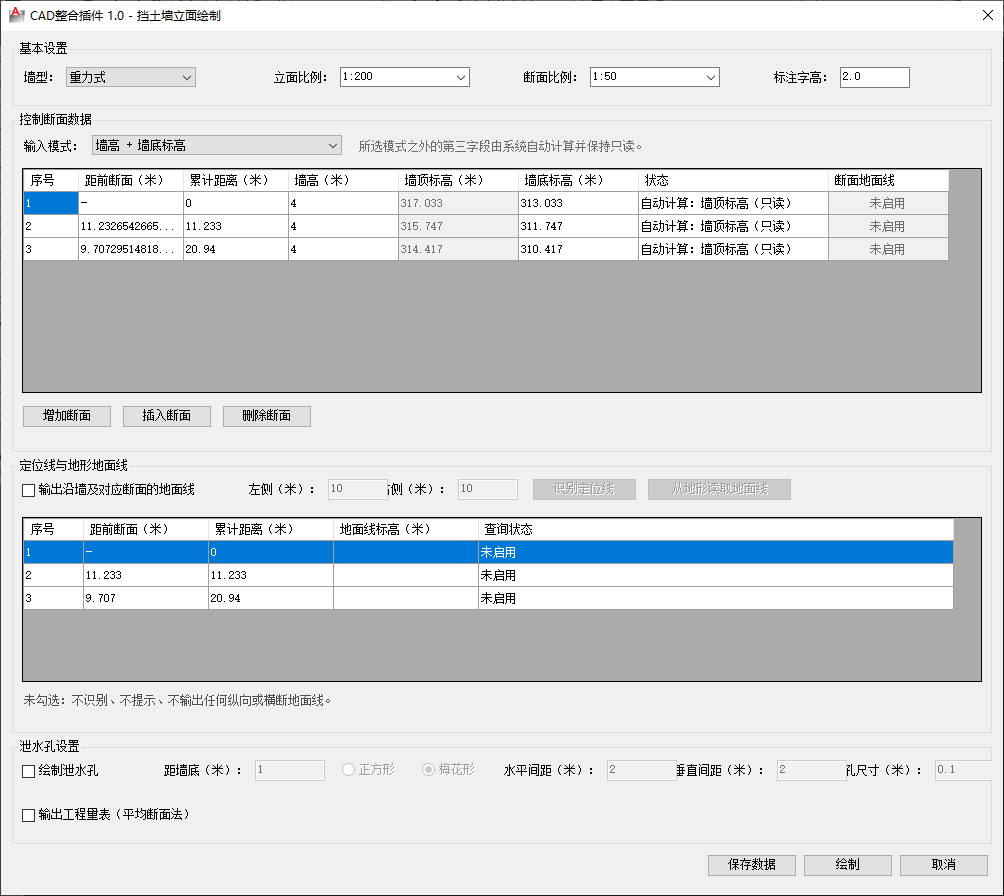The width and height of the screenshot is (1004, 896).
Task: Enable 输出工程量表（平均断面法） checkbox
Action: (x=28, y=815)
